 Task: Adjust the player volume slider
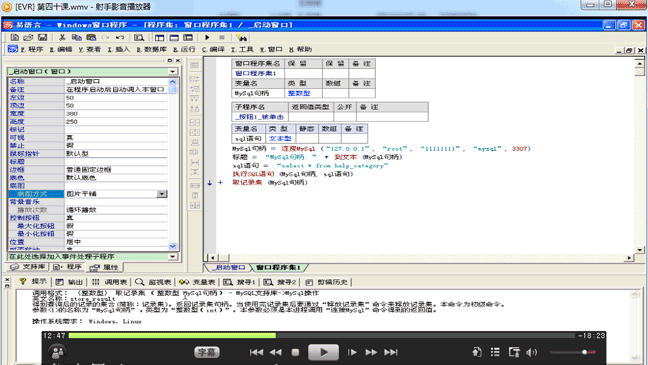(x=573, y=352)
